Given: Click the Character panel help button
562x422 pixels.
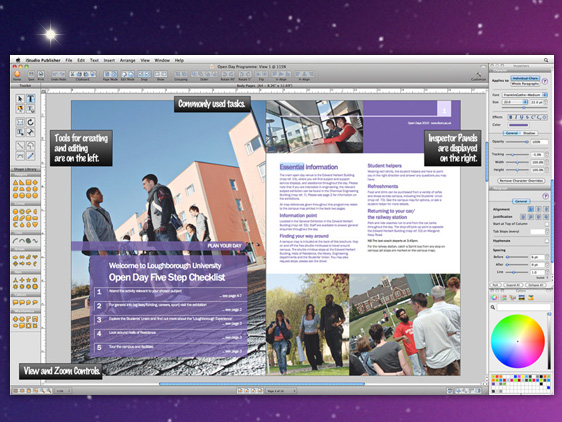Looking at the screenshot, I should [x=545, y=81].
